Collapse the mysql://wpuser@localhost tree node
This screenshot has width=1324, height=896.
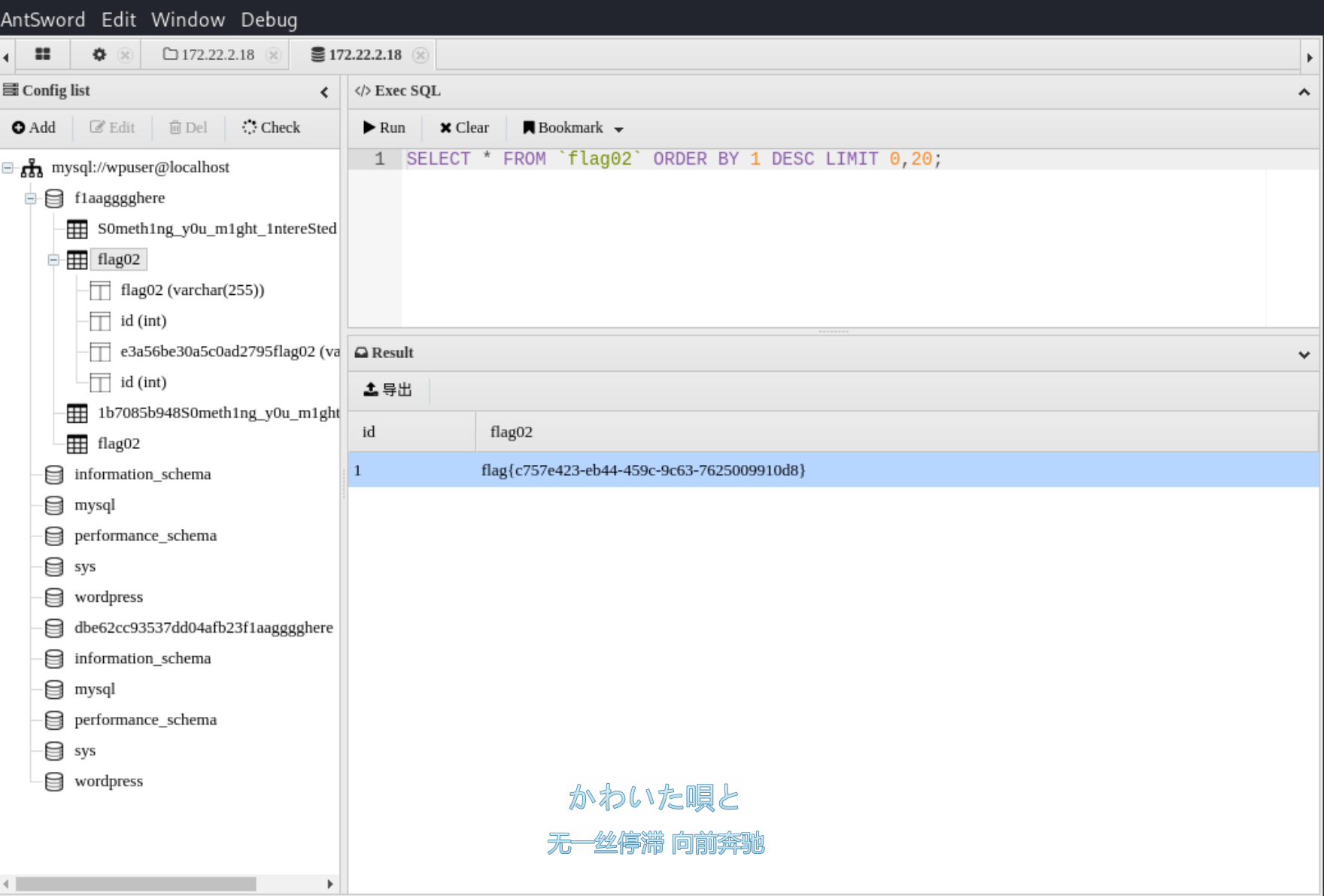click(8, 168)
